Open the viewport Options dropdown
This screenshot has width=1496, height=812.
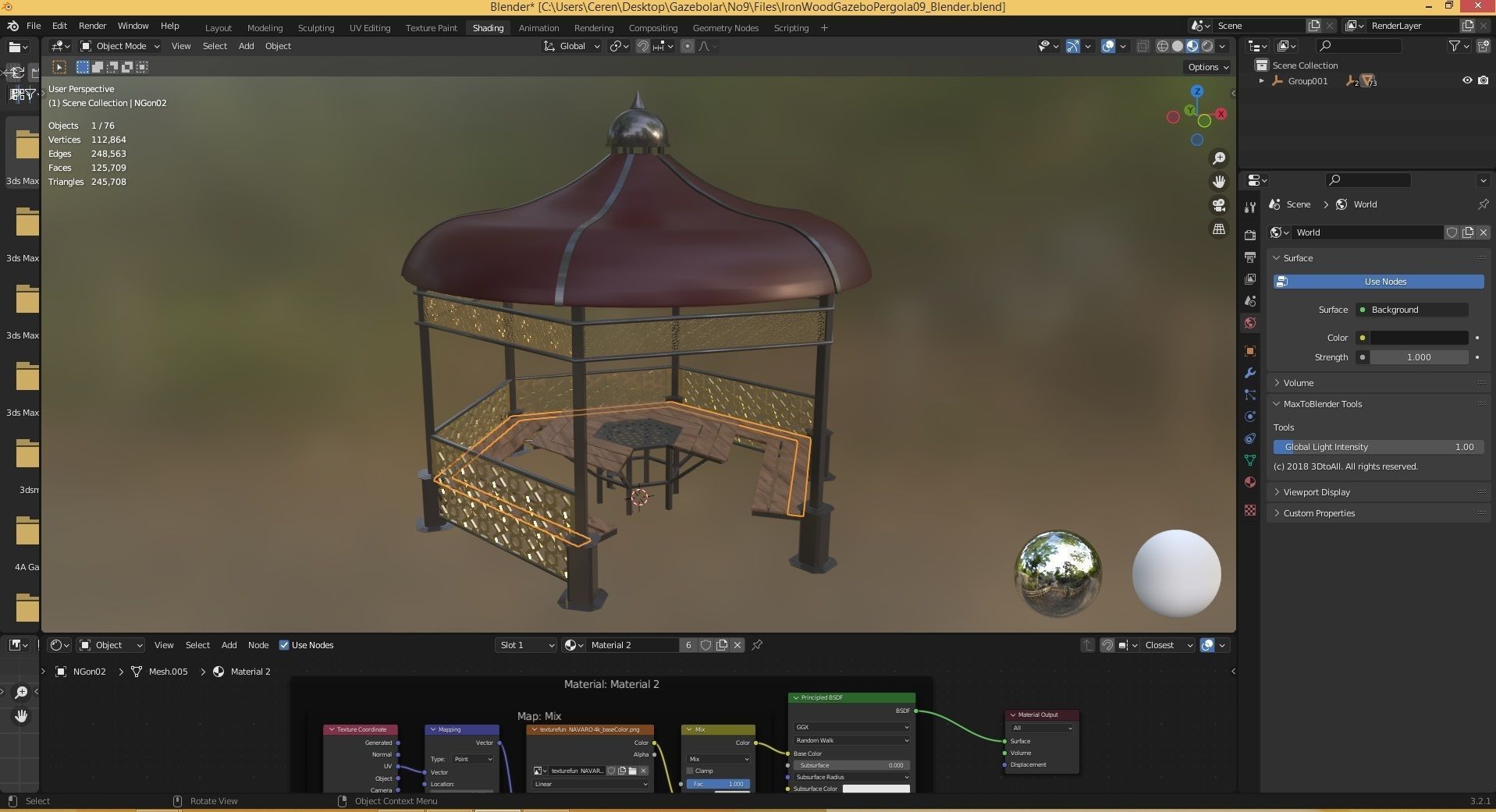1208,67
